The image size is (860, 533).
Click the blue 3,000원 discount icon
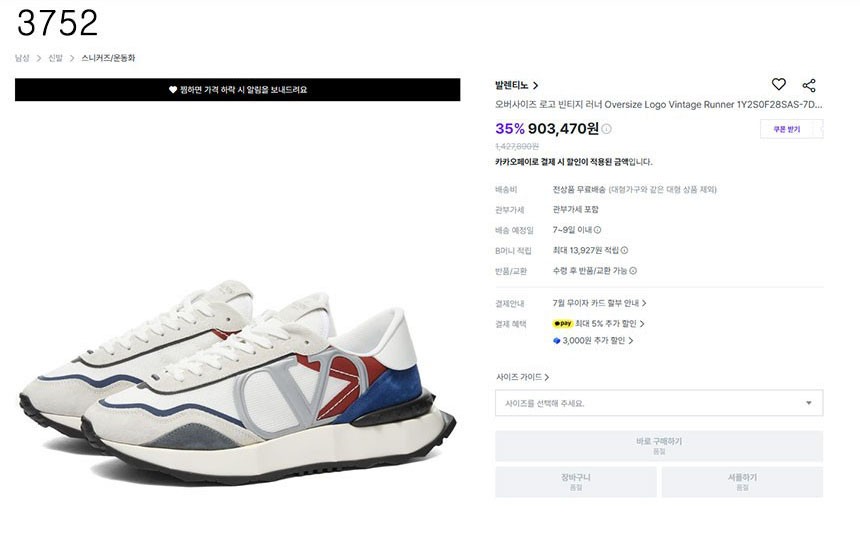557,340
